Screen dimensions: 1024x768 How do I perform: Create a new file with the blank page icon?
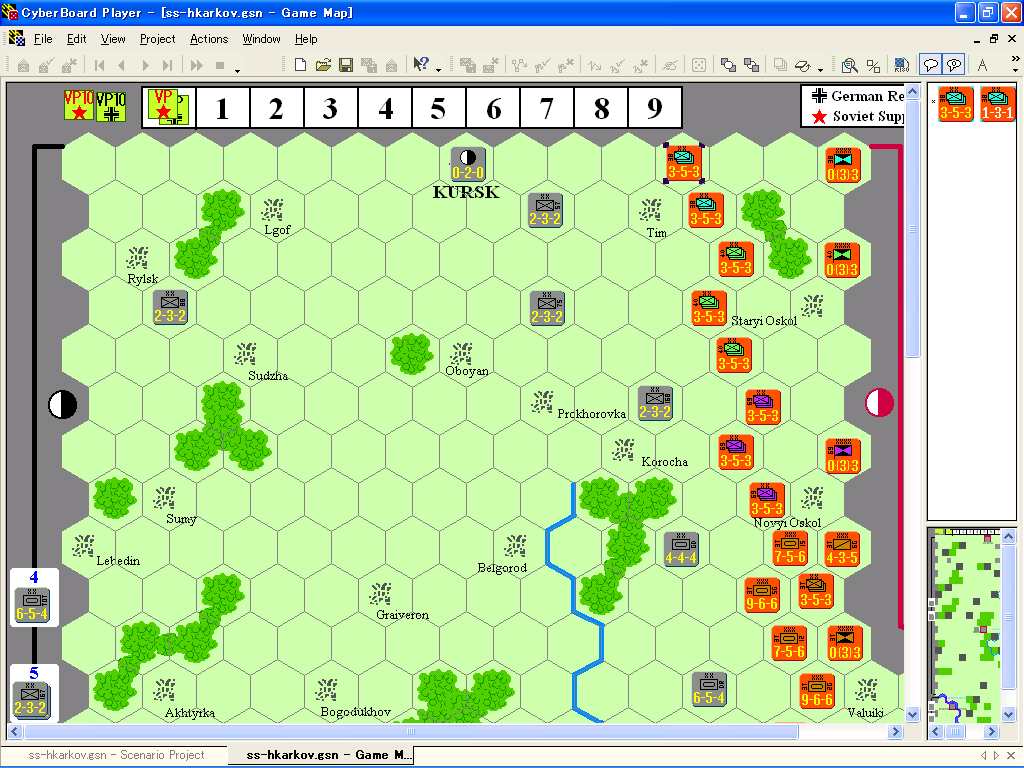[x=300, y=65]
